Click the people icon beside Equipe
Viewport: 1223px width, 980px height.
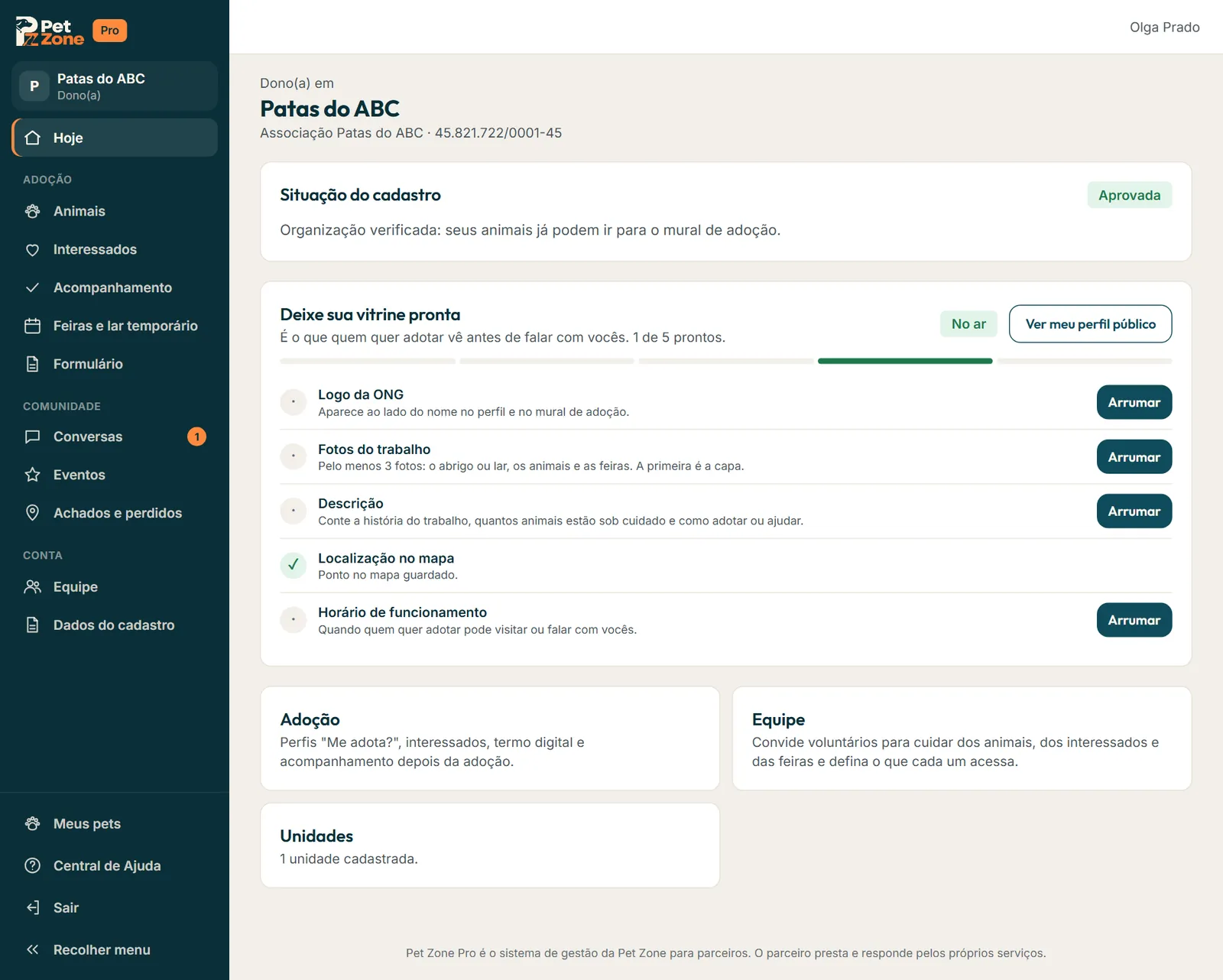(x=32, y=587)
